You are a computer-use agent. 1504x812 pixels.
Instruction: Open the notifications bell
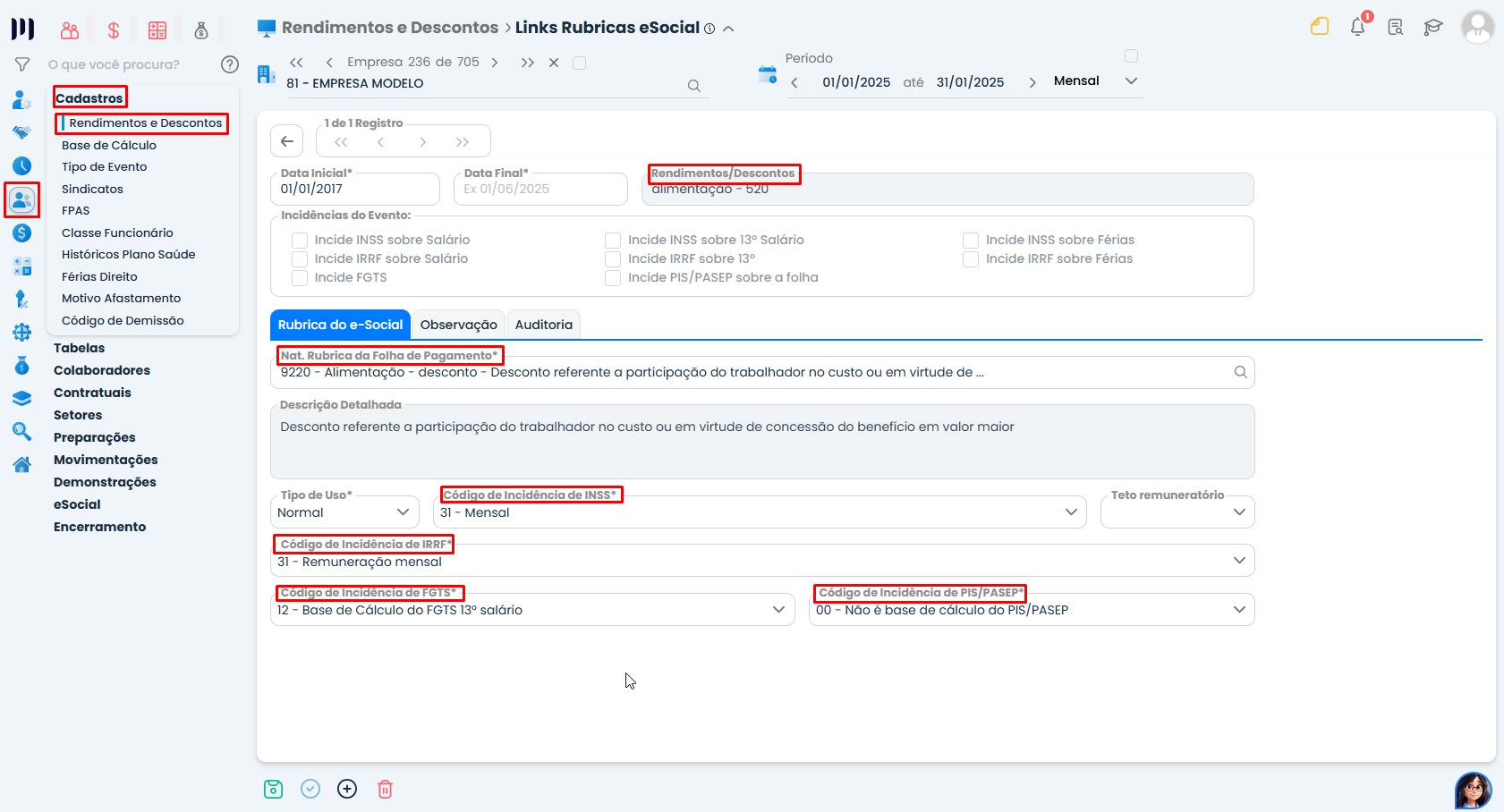(x=1358, y=27)
